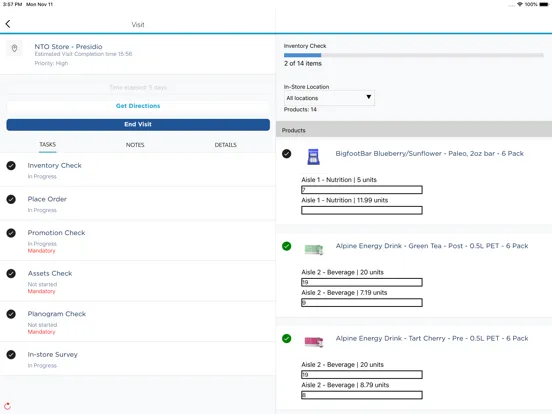Go back using the back arrow
The image size is (552, 414).
[x=8, y=24]
